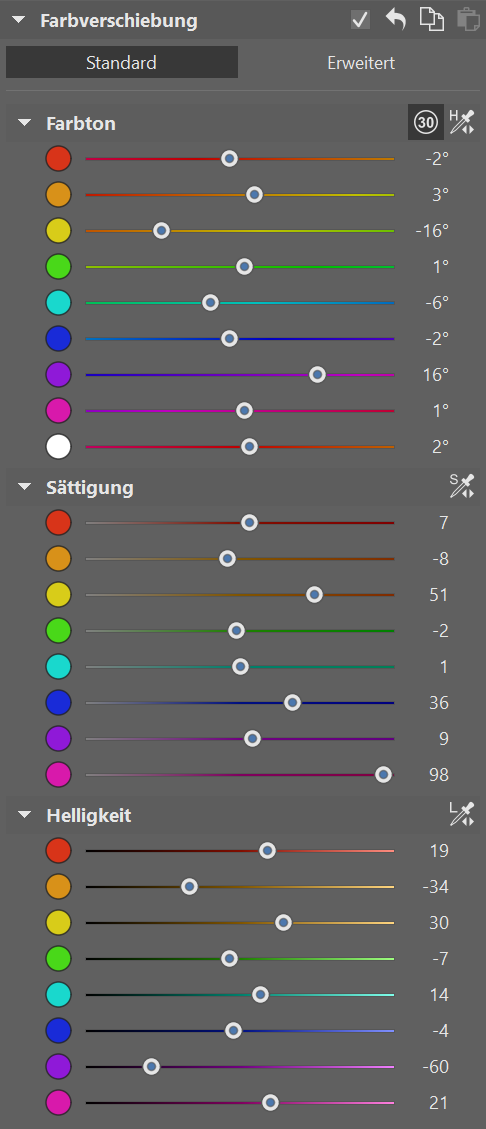Viewport: 486px width, 1129px height.
Task: Toggle the 30 degree range icon
Action: tap(426, 122)
